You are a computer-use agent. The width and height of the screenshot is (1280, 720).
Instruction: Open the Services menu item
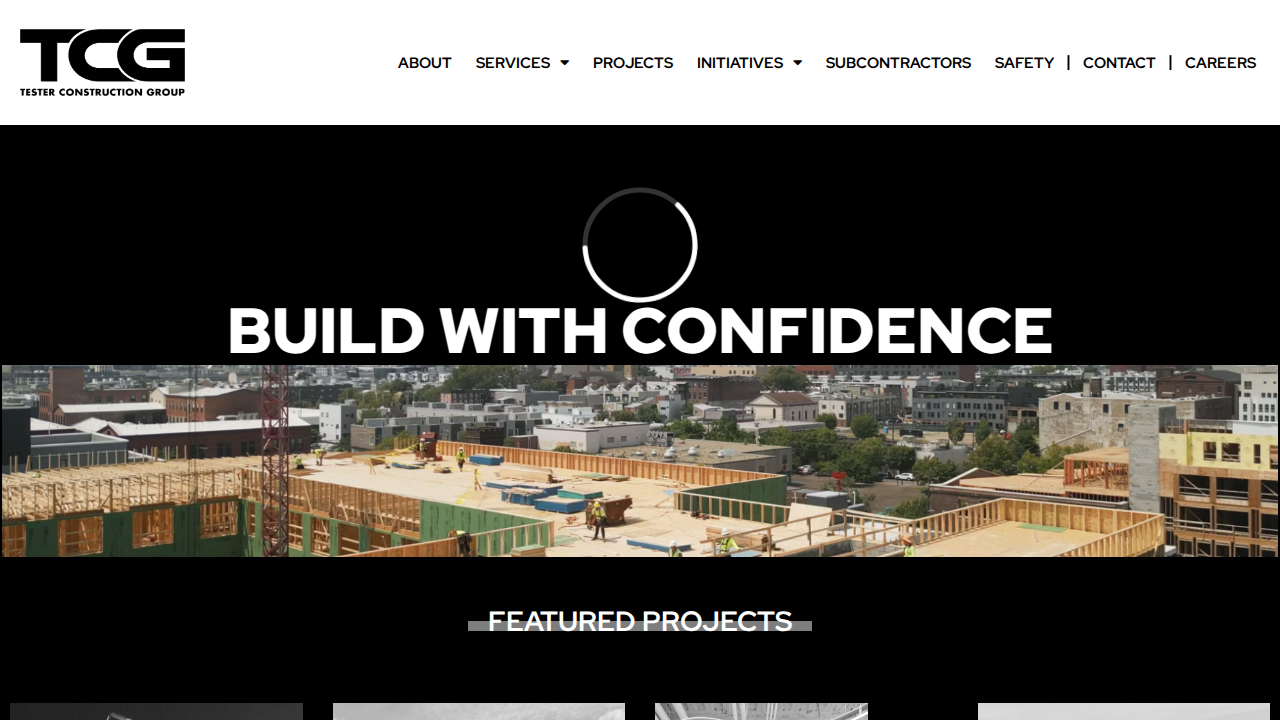pyautogui.click(x=513, y=63)
